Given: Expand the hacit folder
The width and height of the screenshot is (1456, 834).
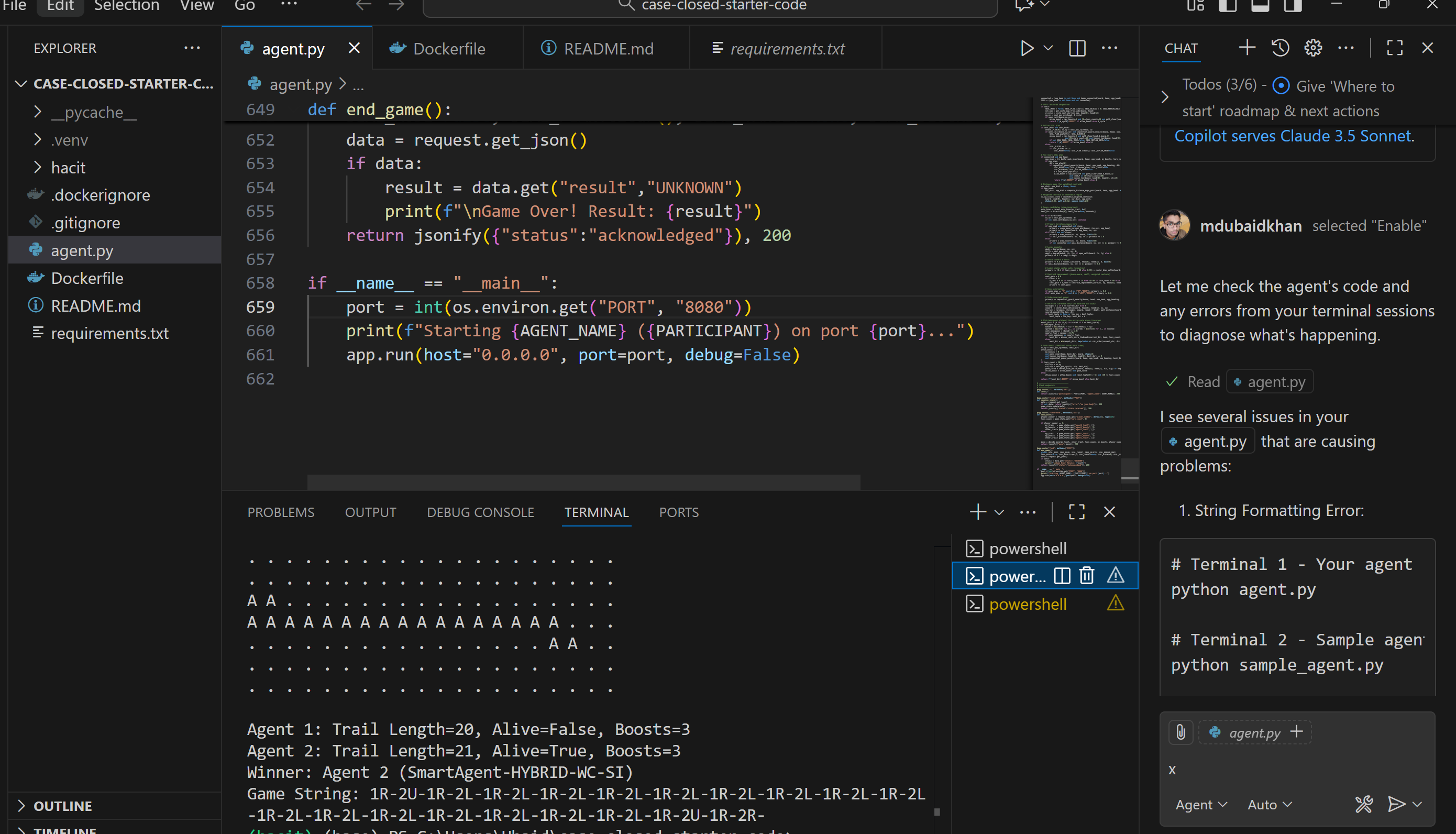Looking at the screenshot, I should (x=68, y=168).
